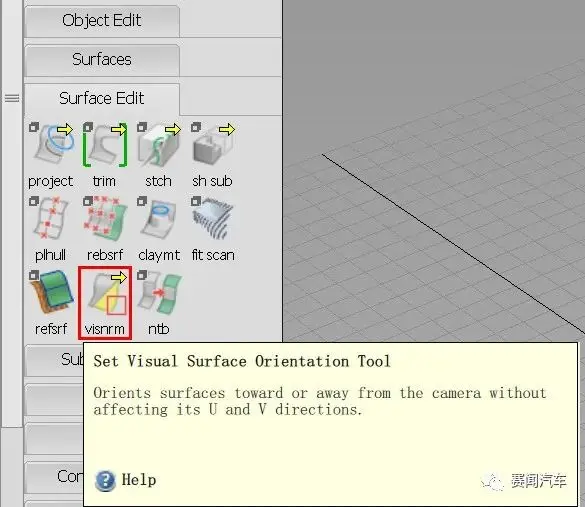585x507 pixels.
Task: Open the Object Edit palette tab
Action: click(x=102, y=21)
